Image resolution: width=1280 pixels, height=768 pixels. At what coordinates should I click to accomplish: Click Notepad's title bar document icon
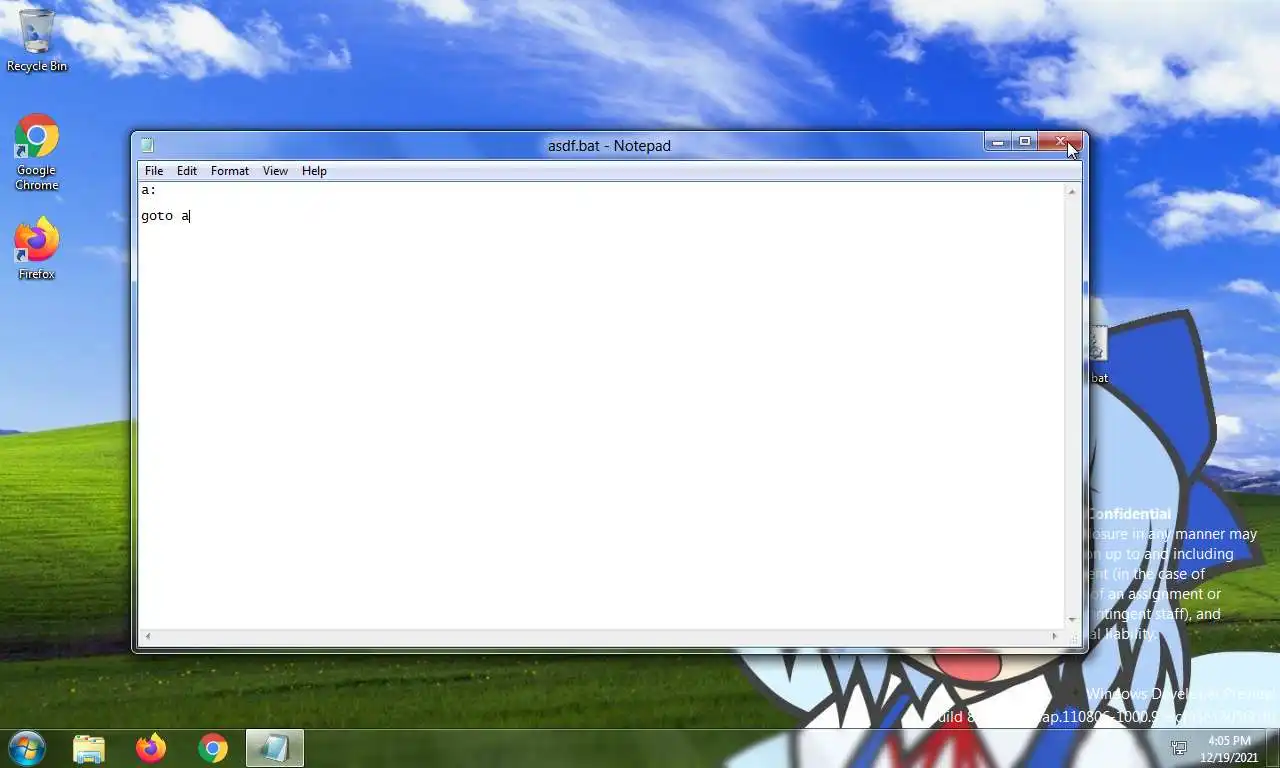[x=147, y=146]
